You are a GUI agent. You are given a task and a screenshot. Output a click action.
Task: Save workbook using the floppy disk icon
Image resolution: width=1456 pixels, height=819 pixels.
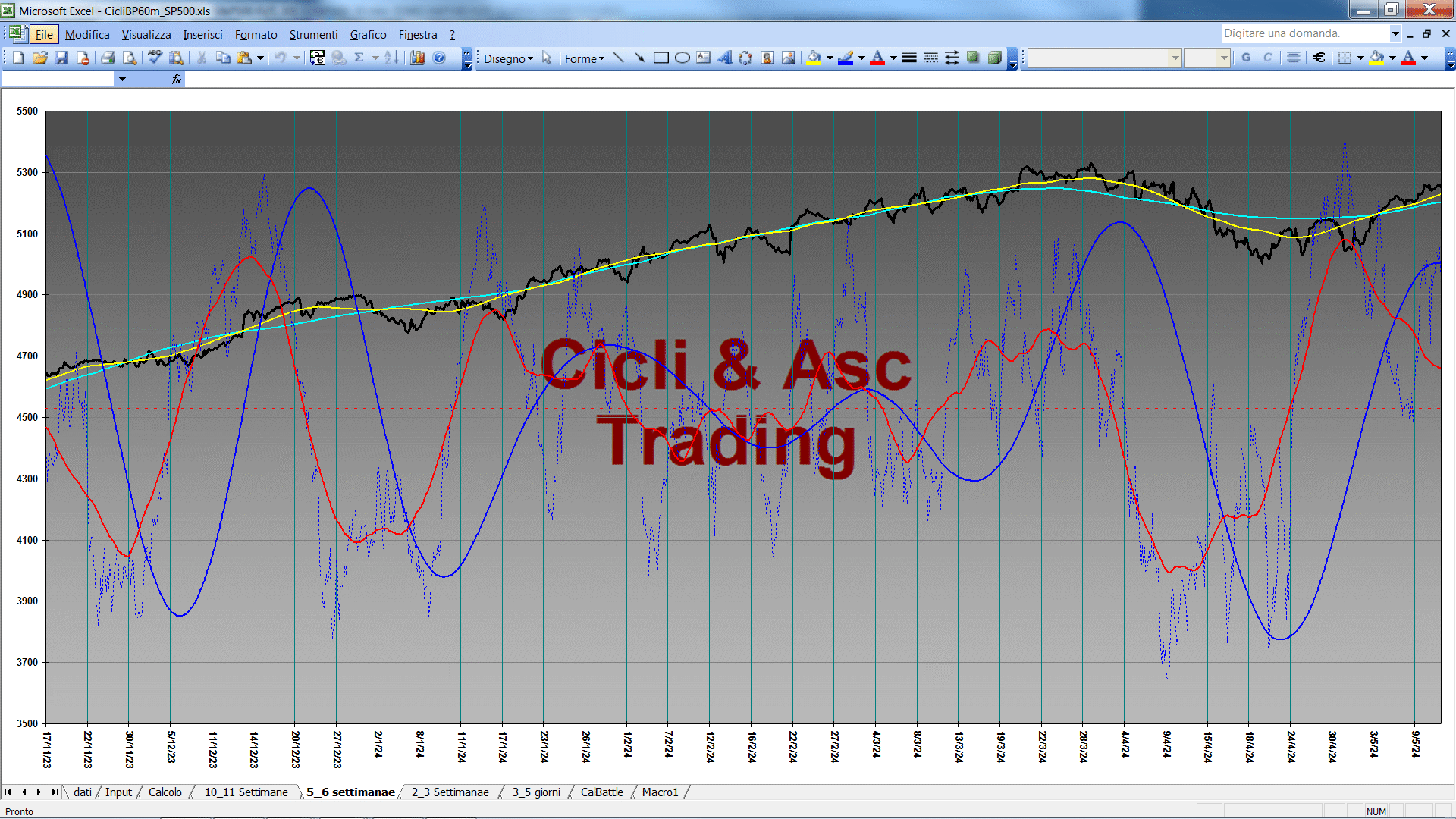pyautogui.click(x=61, y=58)
